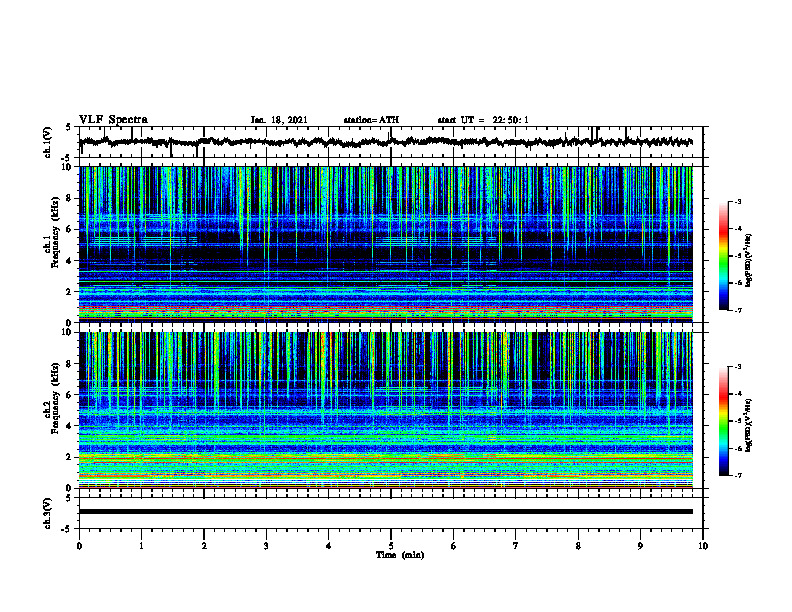Click the "Time (min)" x-axis label

coord(400,555)
